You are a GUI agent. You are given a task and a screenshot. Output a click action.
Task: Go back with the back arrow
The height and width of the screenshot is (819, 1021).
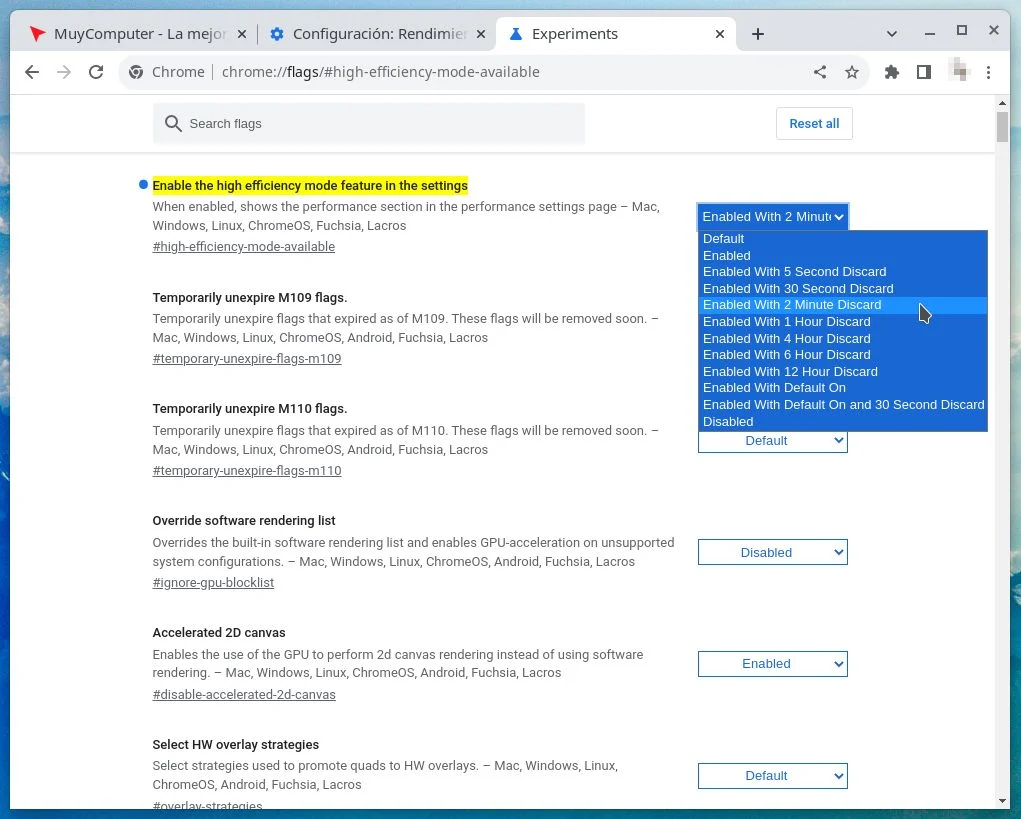32,72
